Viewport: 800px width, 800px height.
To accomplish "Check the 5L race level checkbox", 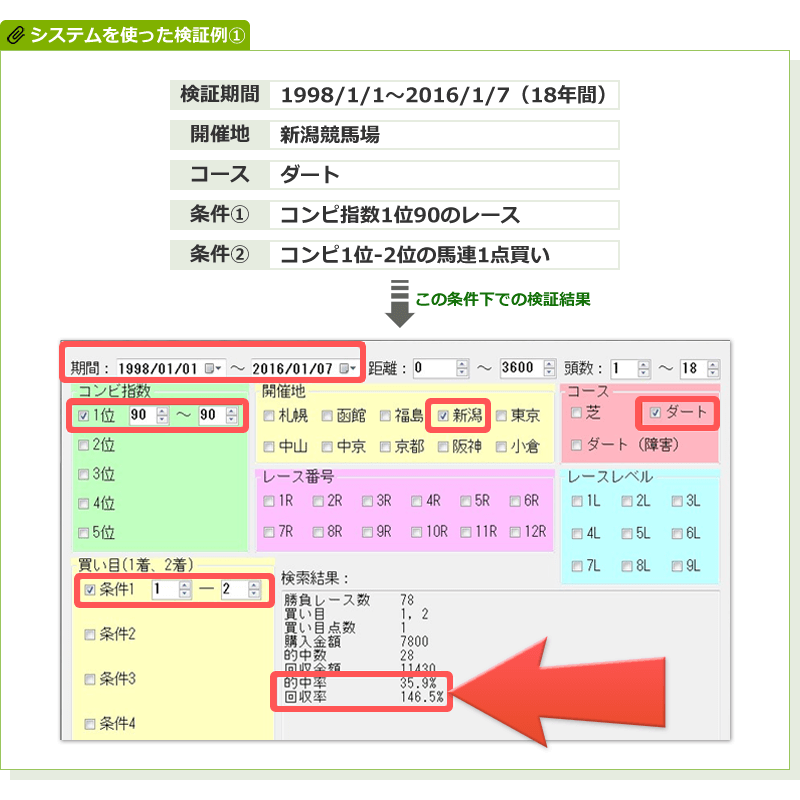I will click(x=627, y=533).
